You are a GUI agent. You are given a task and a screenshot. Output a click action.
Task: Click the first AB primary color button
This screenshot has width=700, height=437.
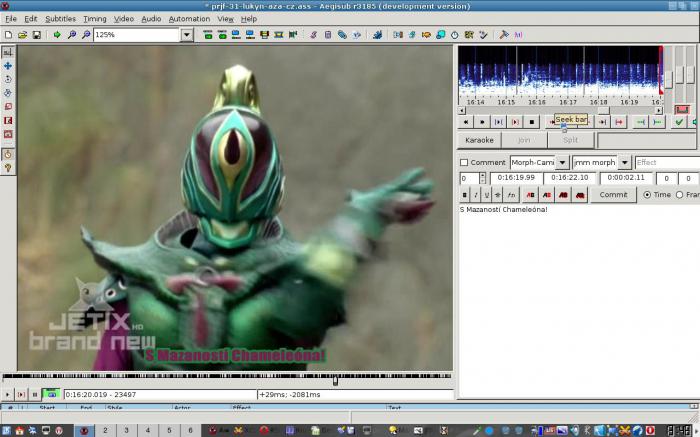point(530,195)
